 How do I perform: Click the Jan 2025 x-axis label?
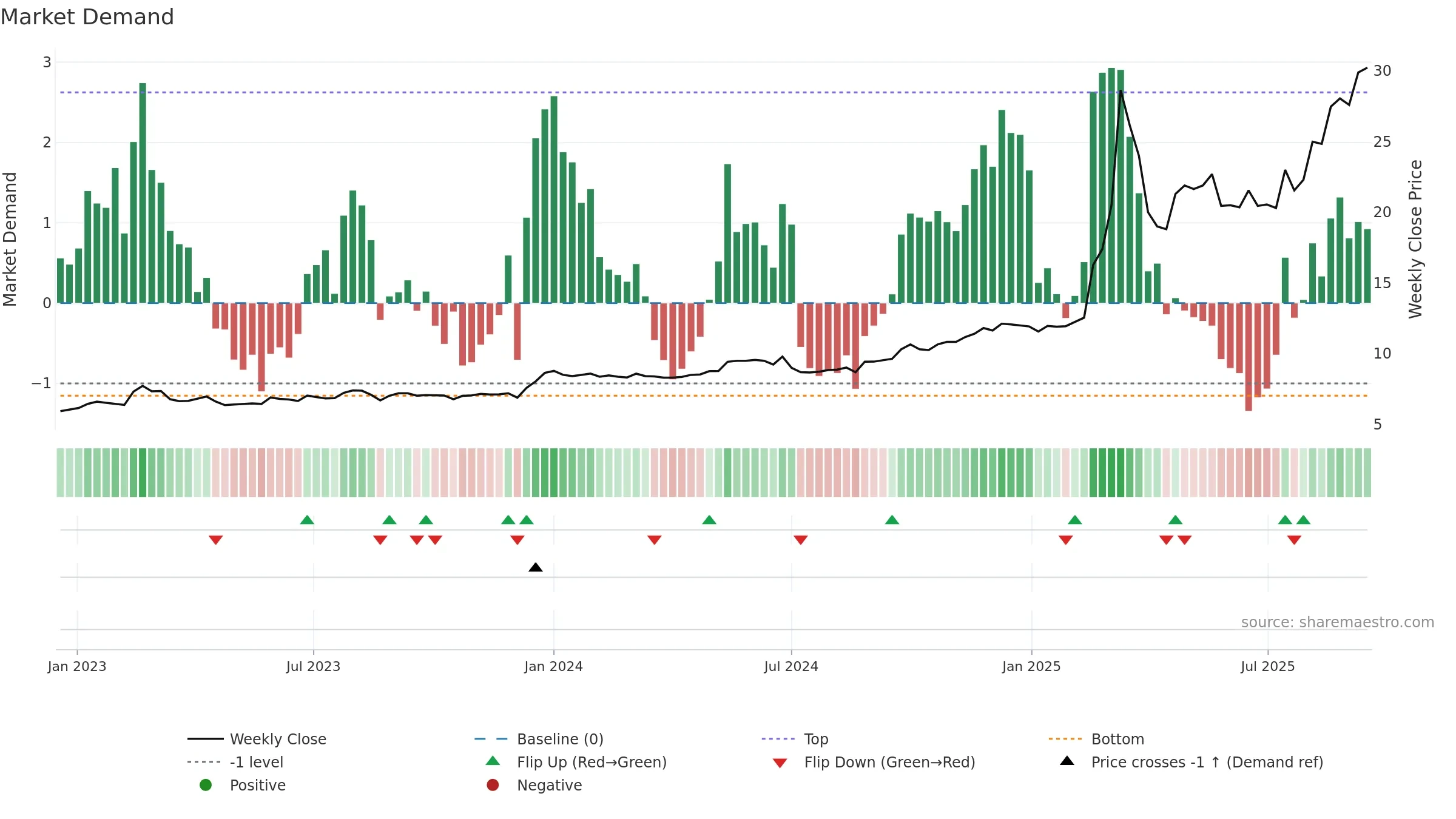1031,666
